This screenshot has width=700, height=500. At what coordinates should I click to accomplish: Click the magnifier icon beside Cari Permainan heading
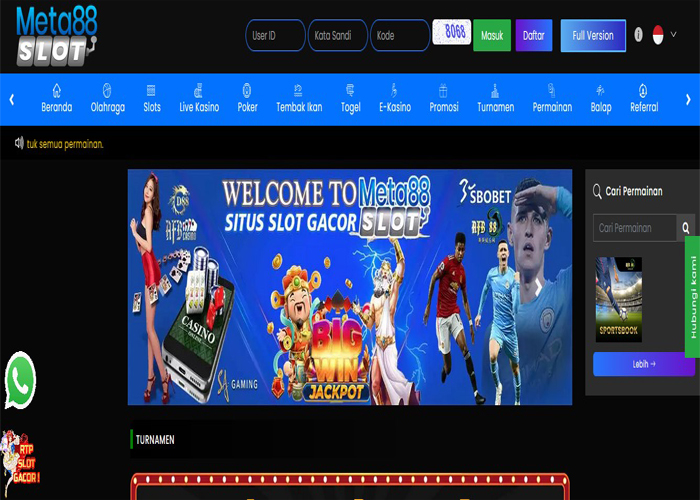coord(597,192)
